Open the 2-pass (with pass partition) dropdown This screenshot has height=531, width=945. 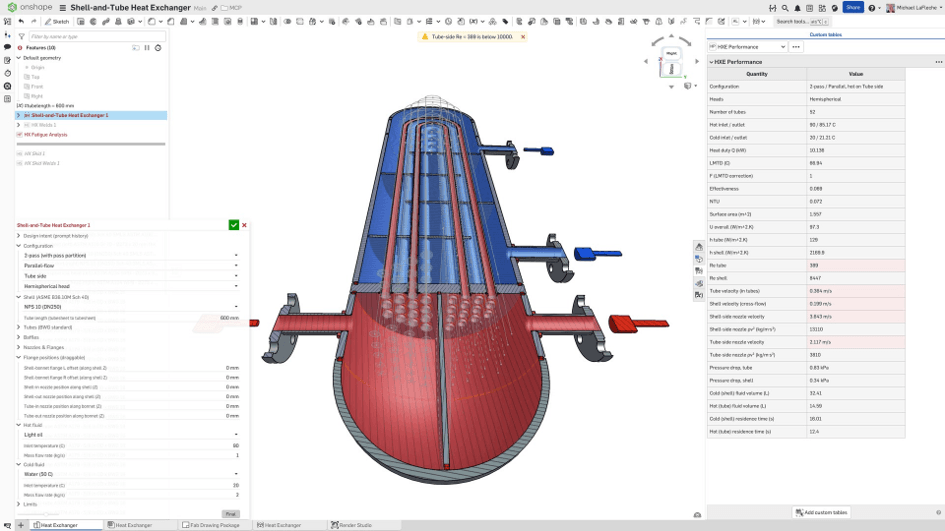[131, 256]
